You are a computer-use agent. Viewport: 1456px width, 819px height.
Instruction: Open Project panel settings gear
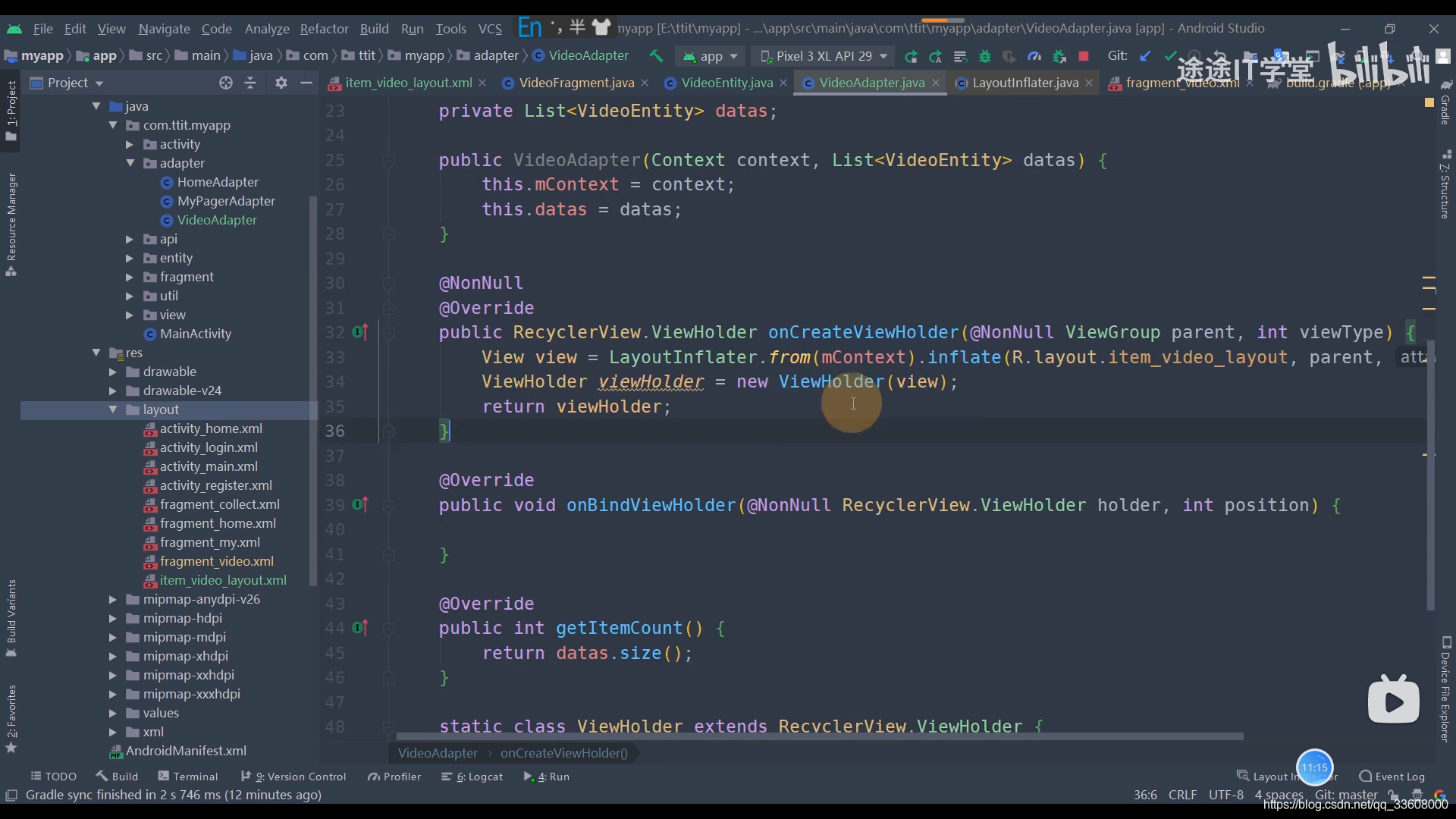tap(281, 83)
